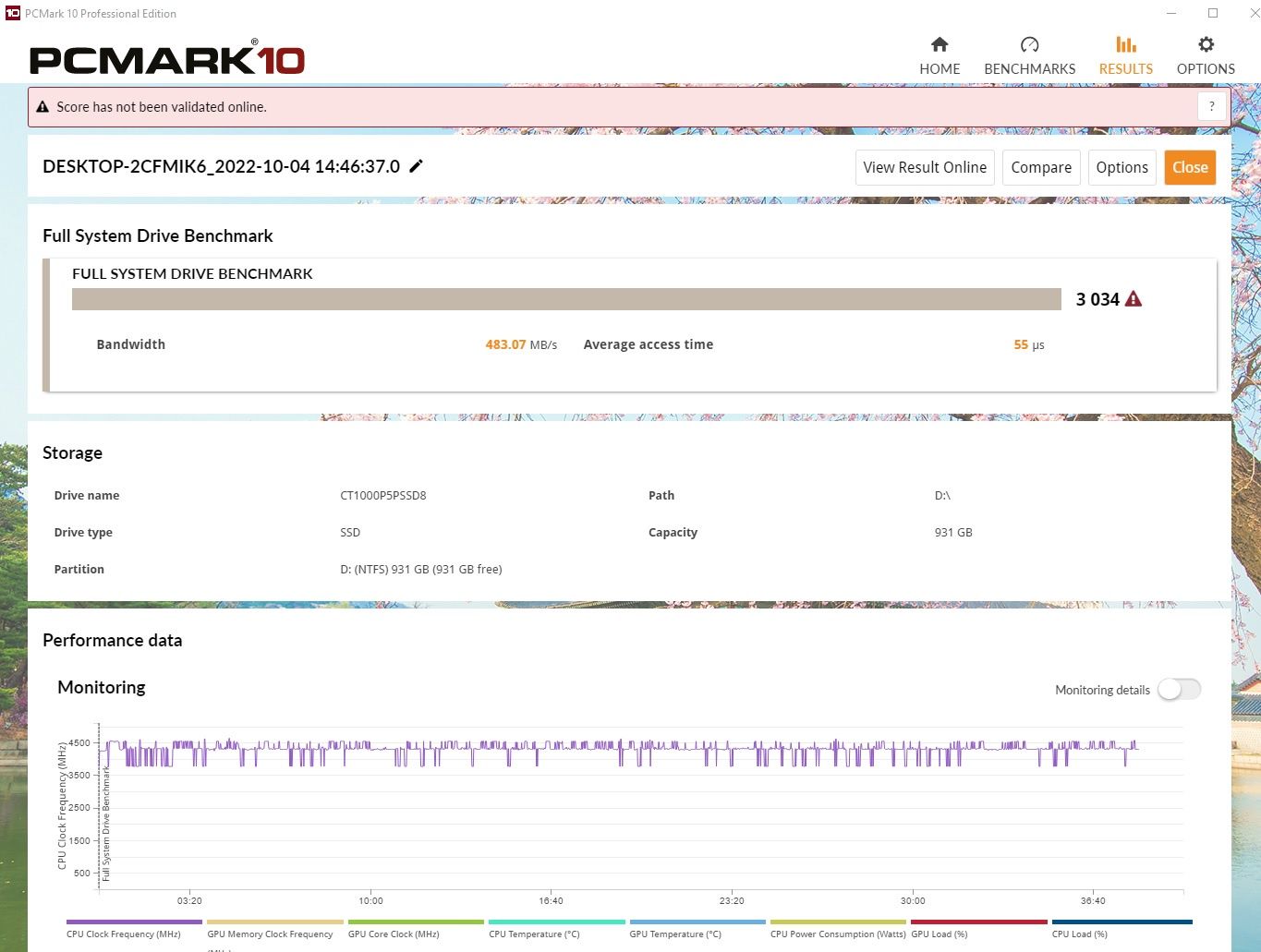Click the validation help question mark button
The height and width of the screenshot is (952, 1261).
(1212, 106)
